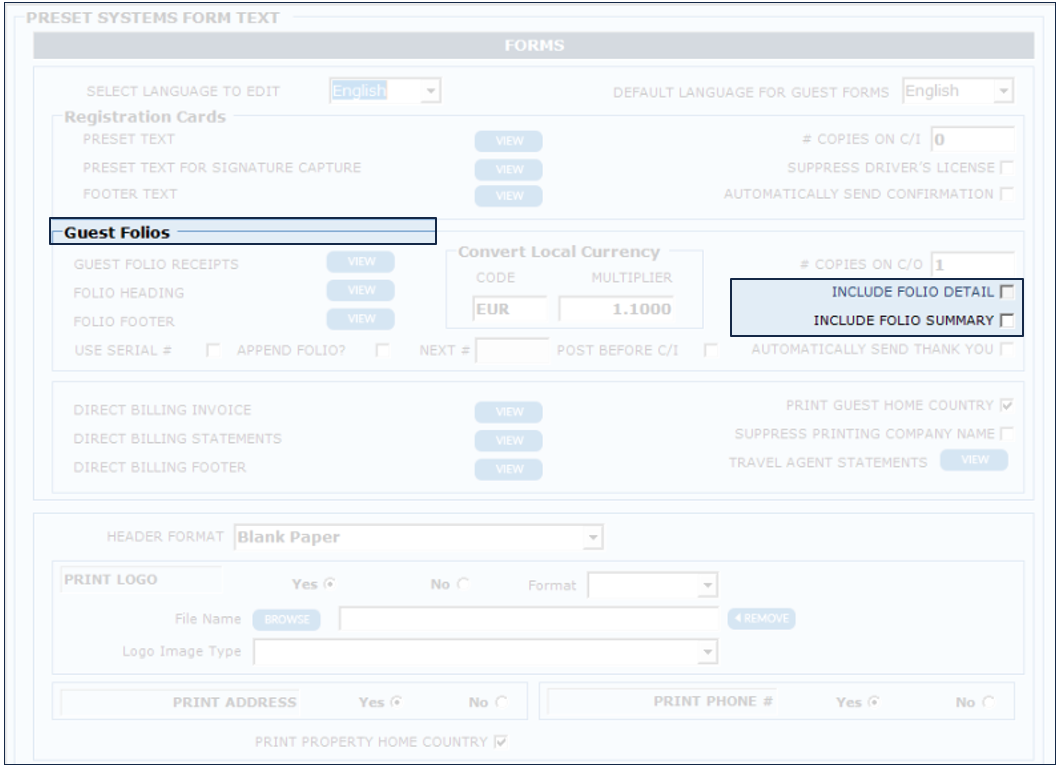View the Guest Folio Receipts text
This screenshot has height=768, width=1060.
tap(361, 262)
